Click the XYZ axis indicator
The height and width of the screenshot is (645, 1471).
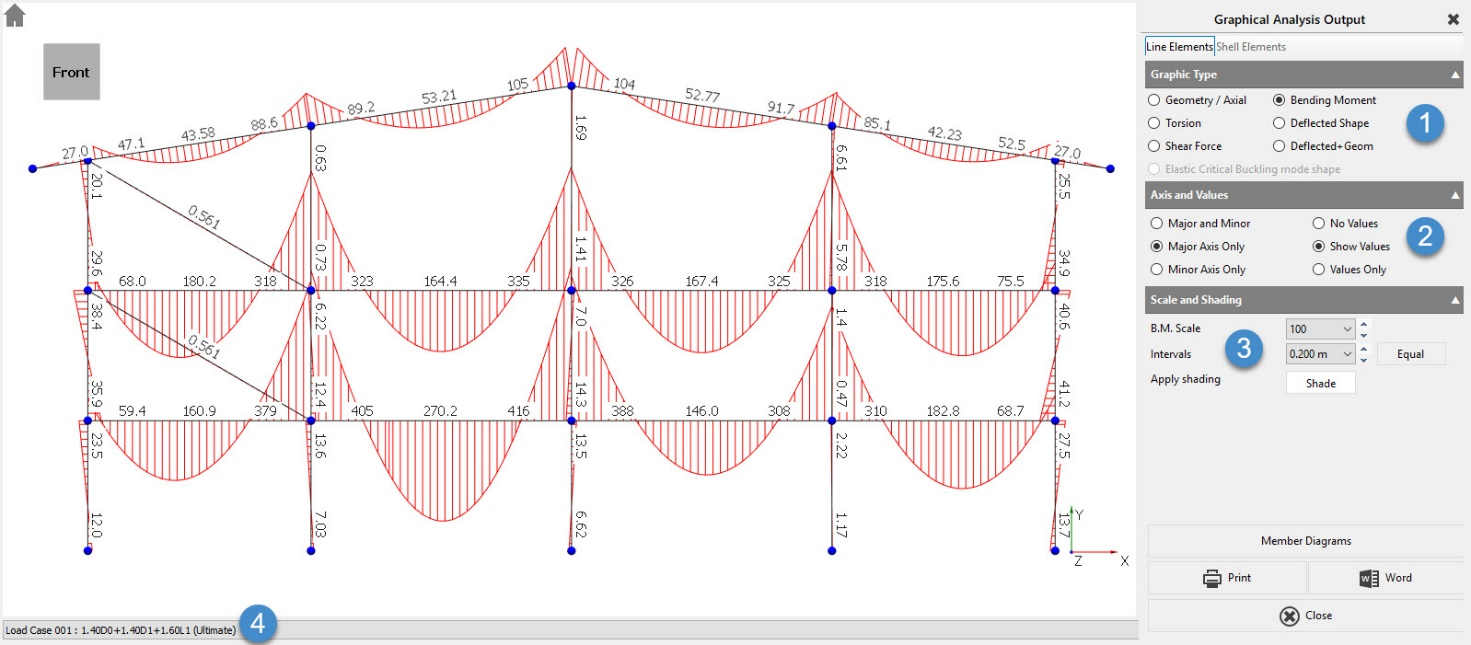(1090, 538)
